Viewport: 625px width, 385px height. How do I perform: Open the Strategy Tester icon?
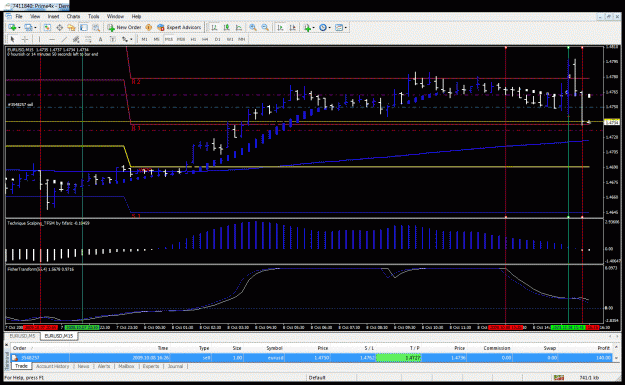click(96, 28)
